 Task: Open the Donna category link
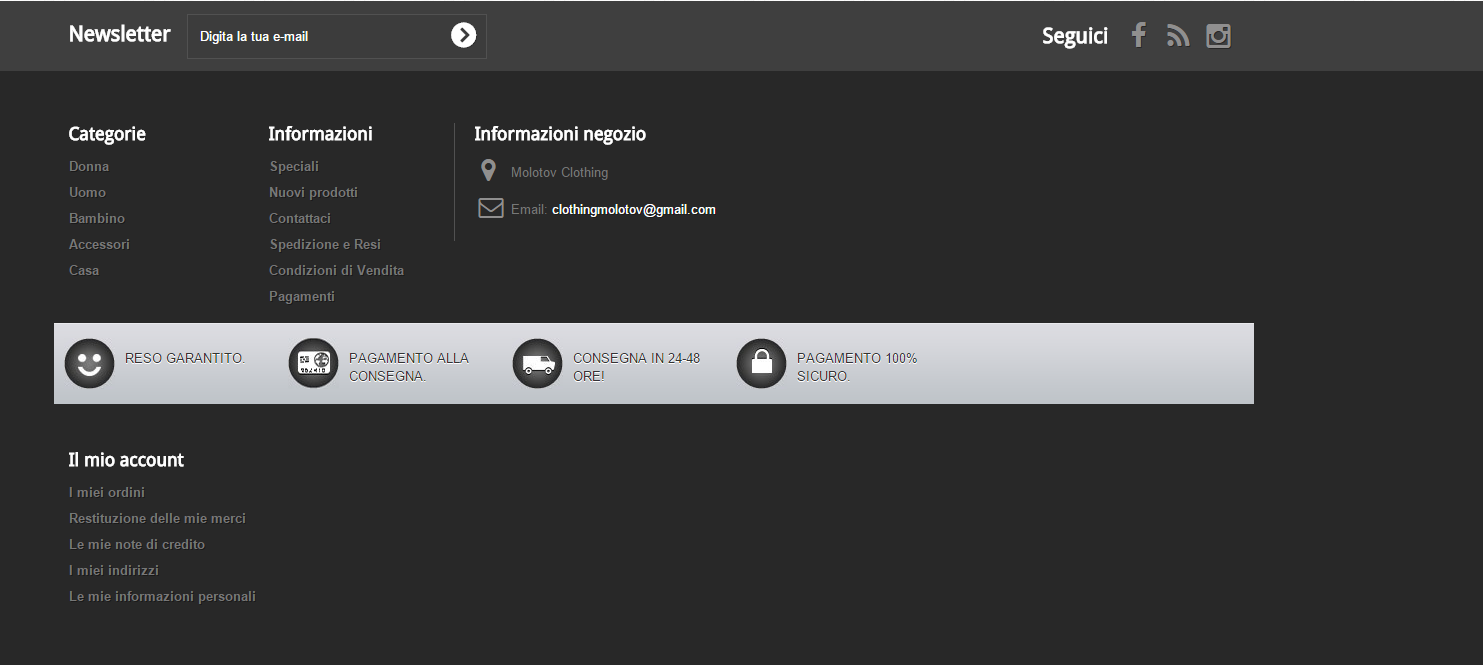pyautogui.click(x=89, y=166)
